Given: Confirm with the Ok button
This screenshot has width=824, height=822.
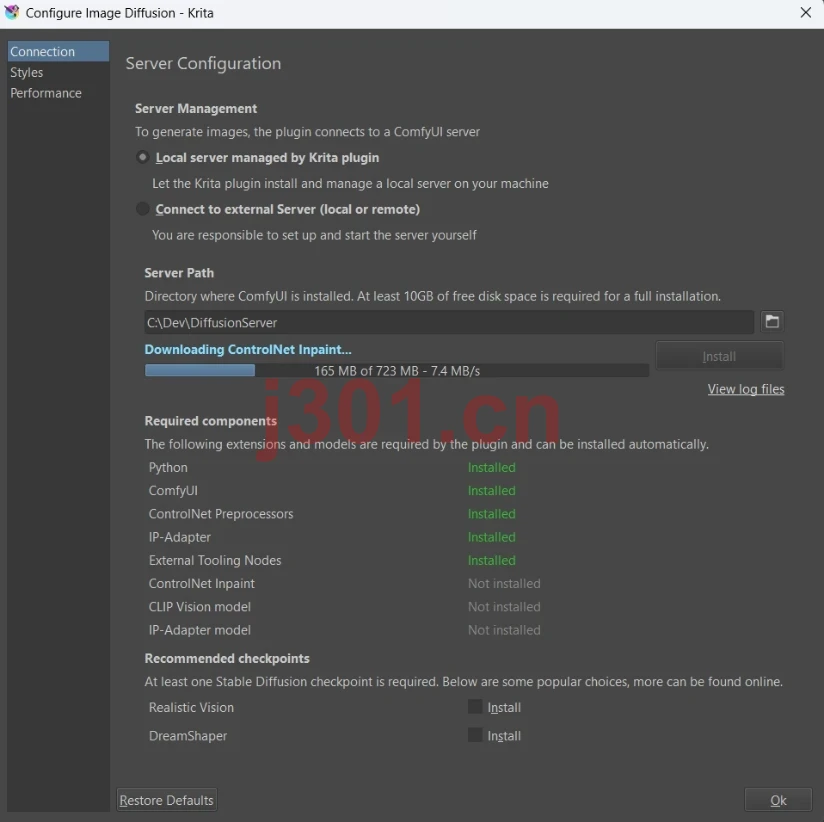Looking at the screenshot, I should 778,799.
